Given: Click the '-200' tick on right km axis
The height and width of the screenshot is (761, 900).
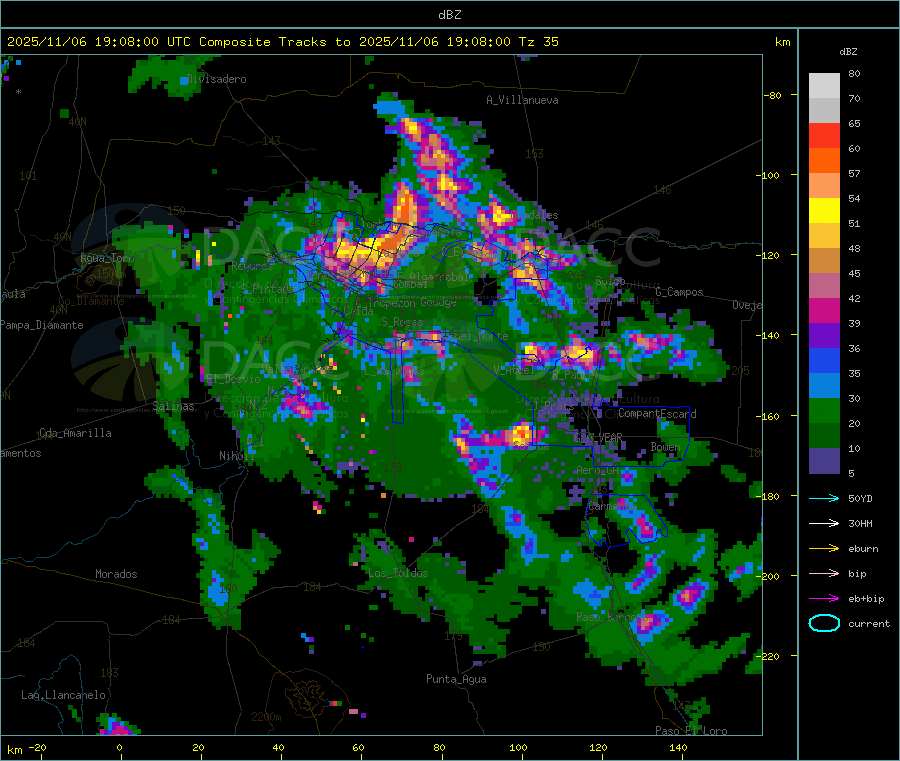Looking at the screenshot, I should pyautogui.click(x=770, y=576).
